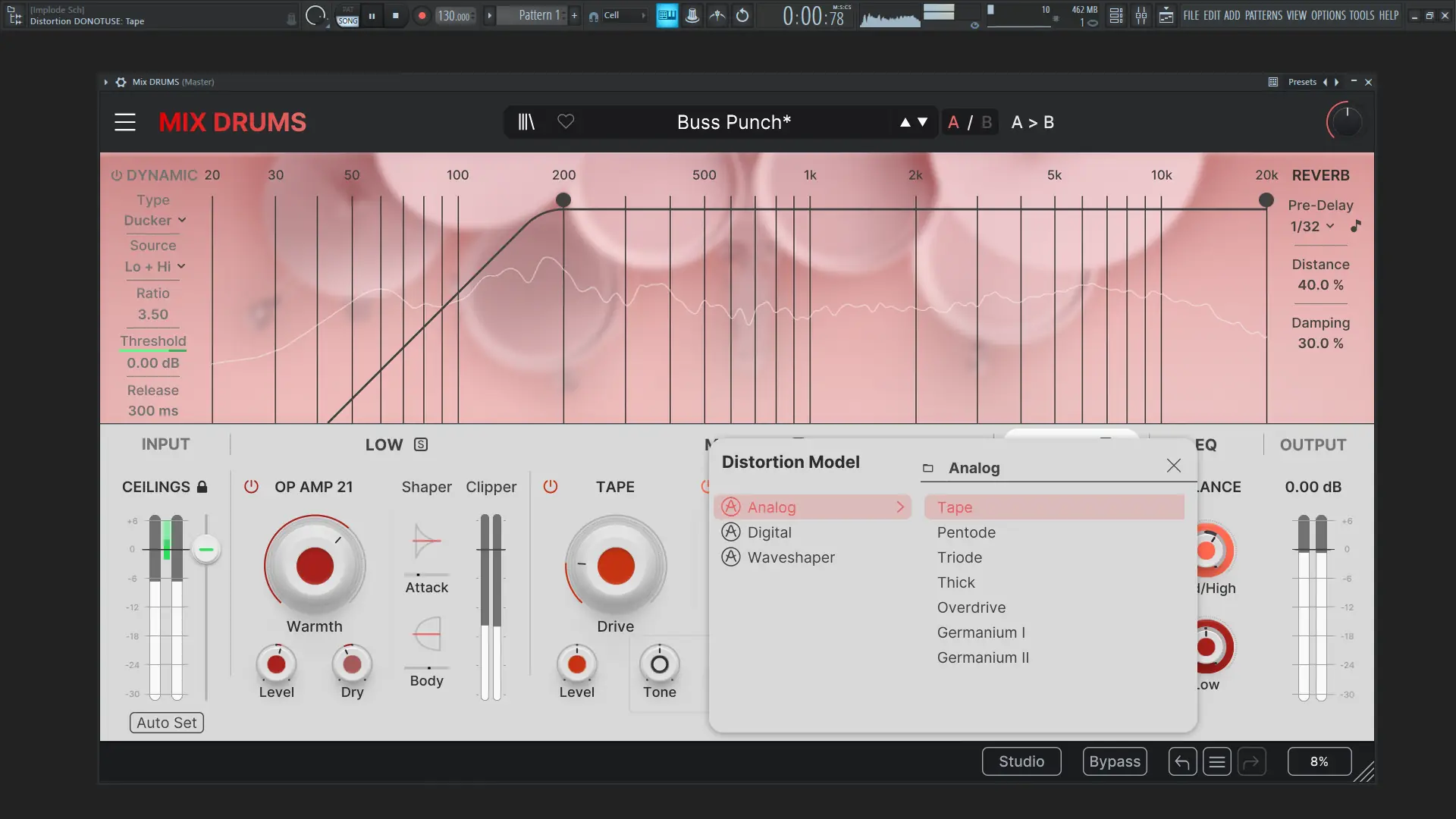
Task: Select Pentode distortion model
Action: coord(966,532)
